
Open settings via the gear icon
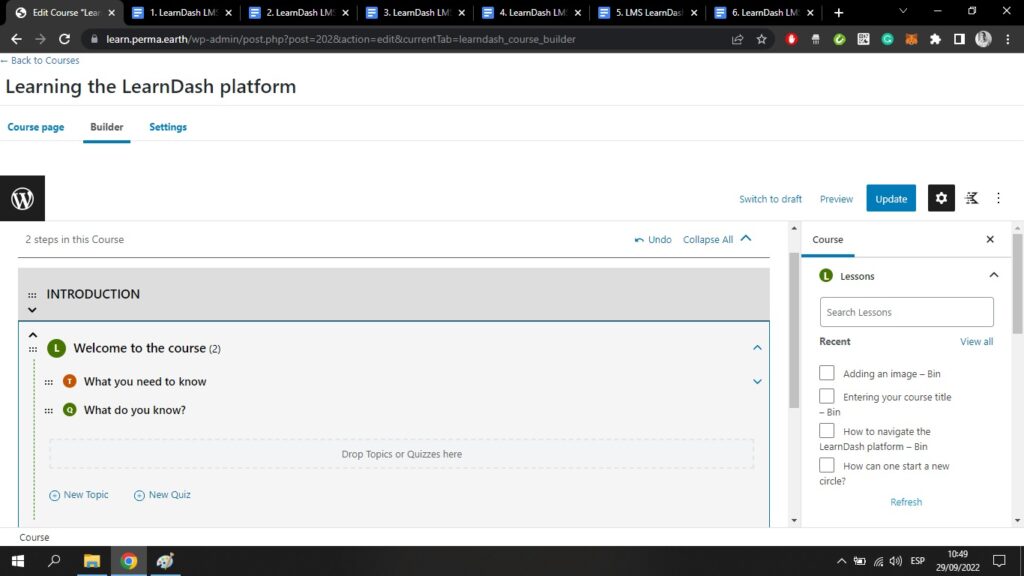point(941,198)
